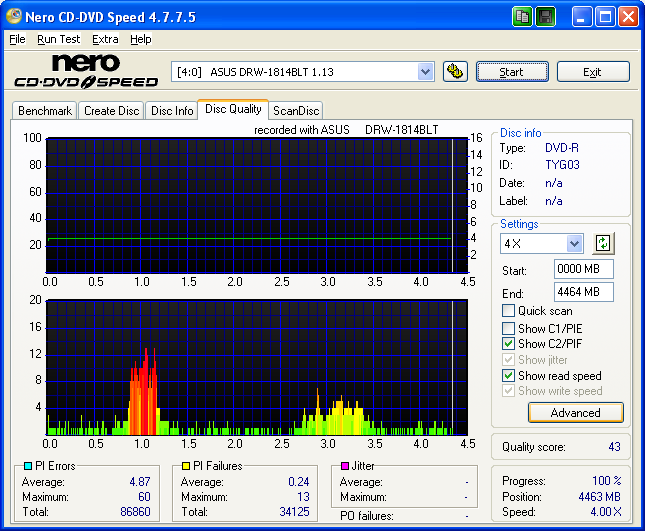The height and width of the screenshot is (531, 645).
Task: Click PI Failures total 34125
Action: [295, 512]
